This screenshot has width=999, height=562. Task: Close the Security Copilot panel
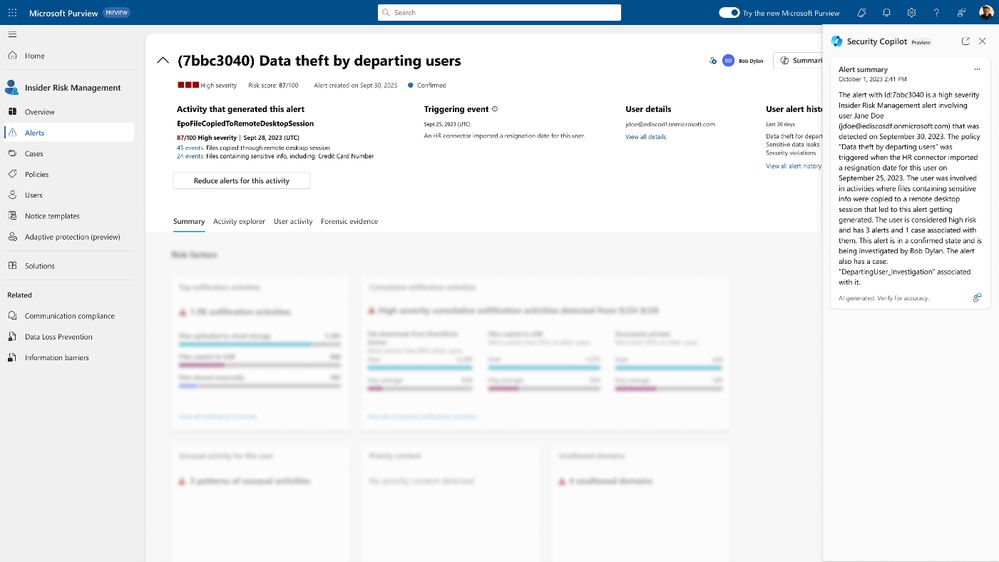point(982,41)
